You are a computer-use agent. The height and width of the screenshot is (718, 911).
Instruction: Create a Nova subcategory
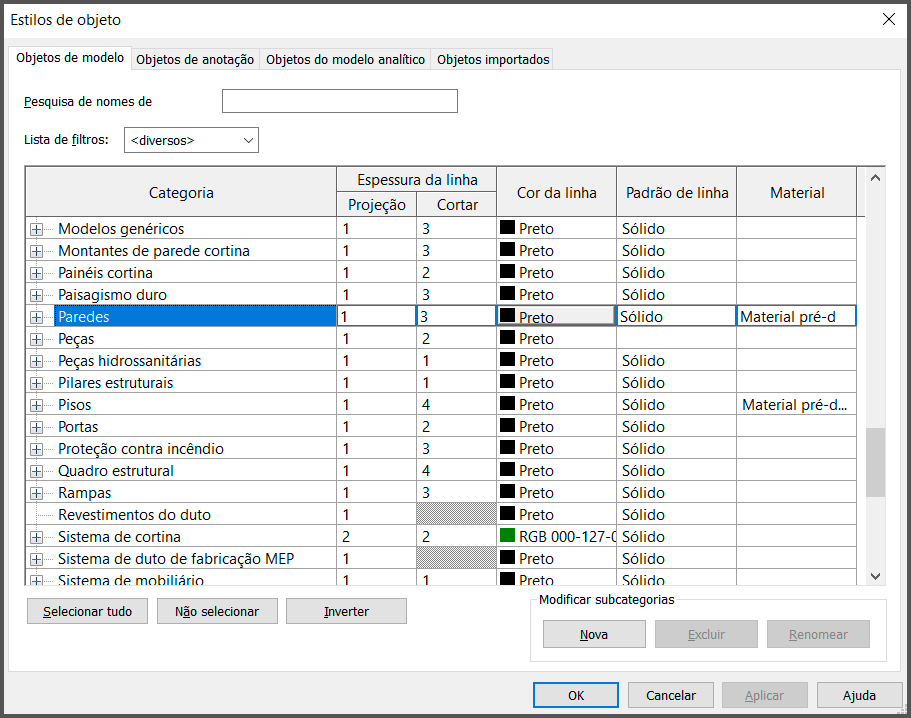point(593,634)
